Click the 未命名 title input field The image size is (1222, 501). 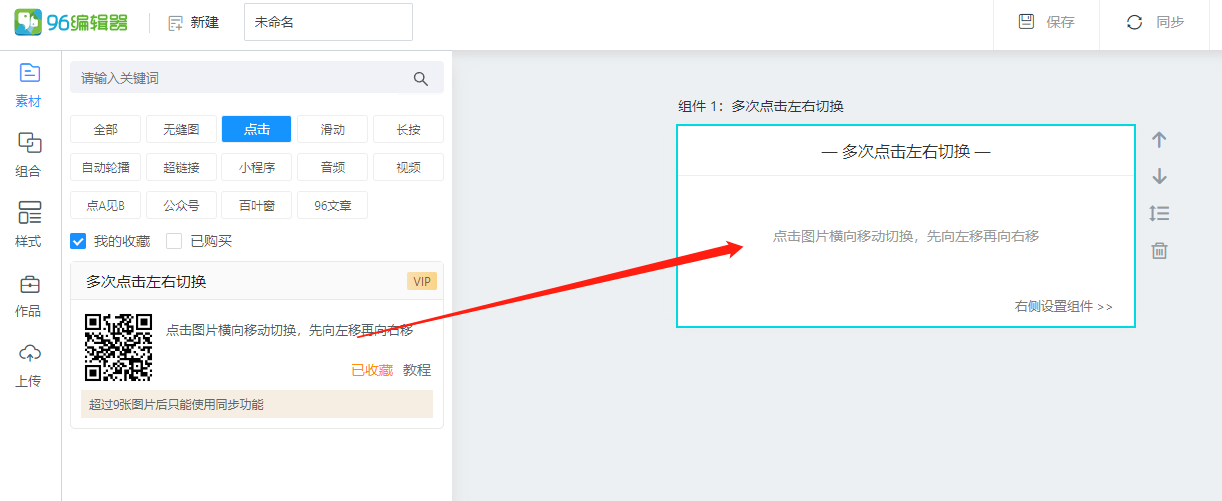point(328,22)
